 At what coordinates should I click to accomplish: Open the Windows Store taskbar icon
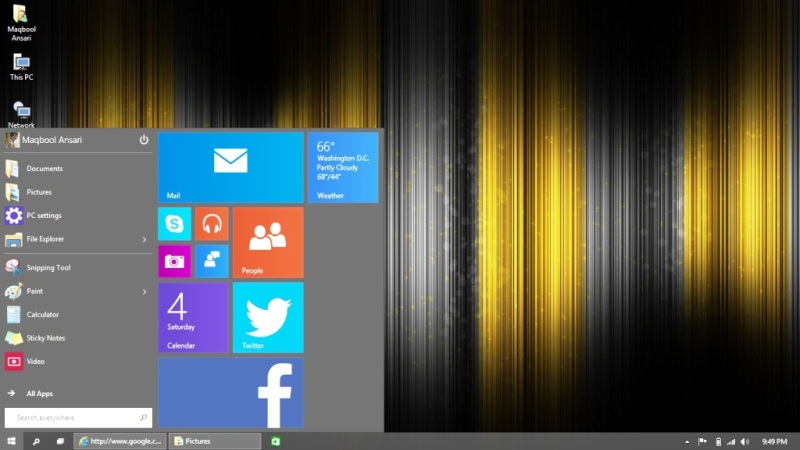(275, 441)
